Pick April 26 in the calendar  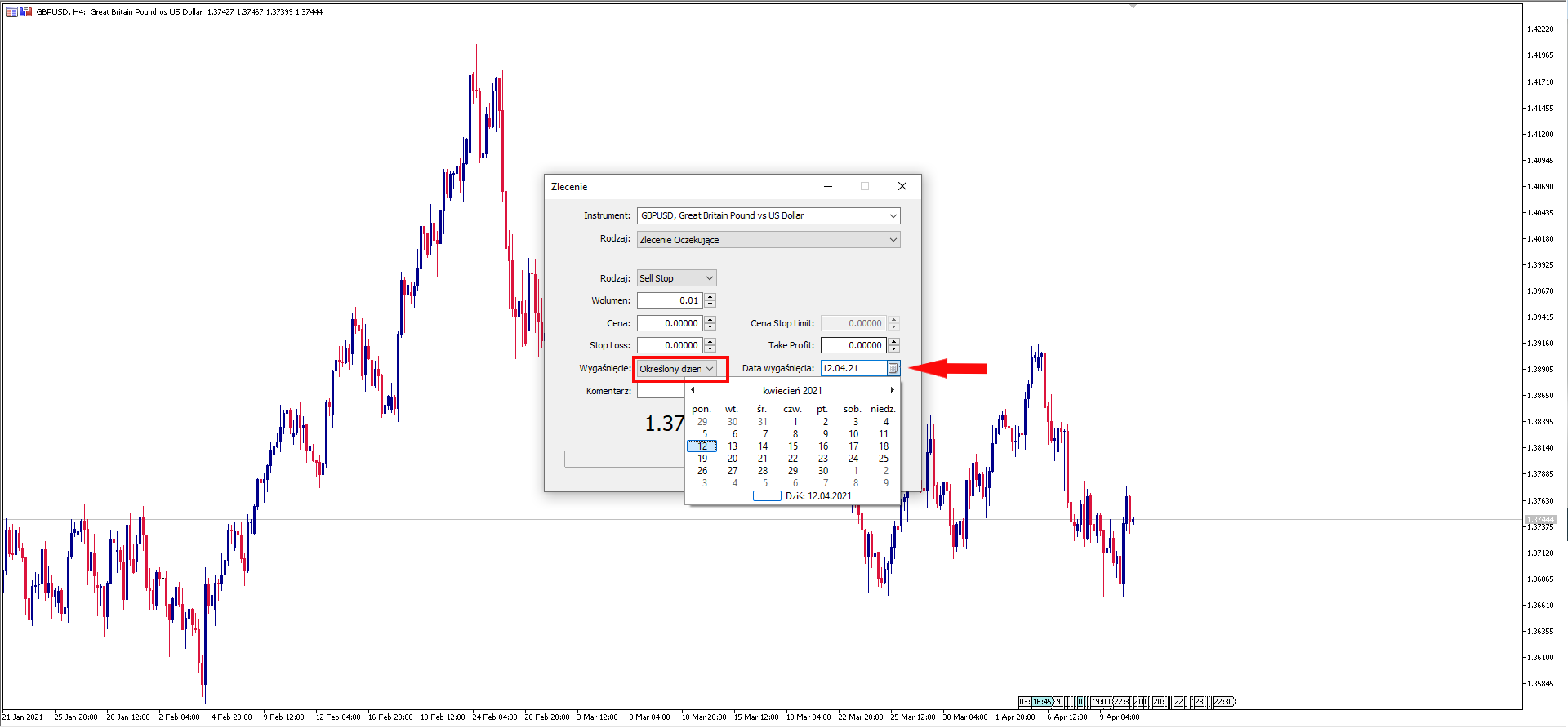(x=702, y=471)
